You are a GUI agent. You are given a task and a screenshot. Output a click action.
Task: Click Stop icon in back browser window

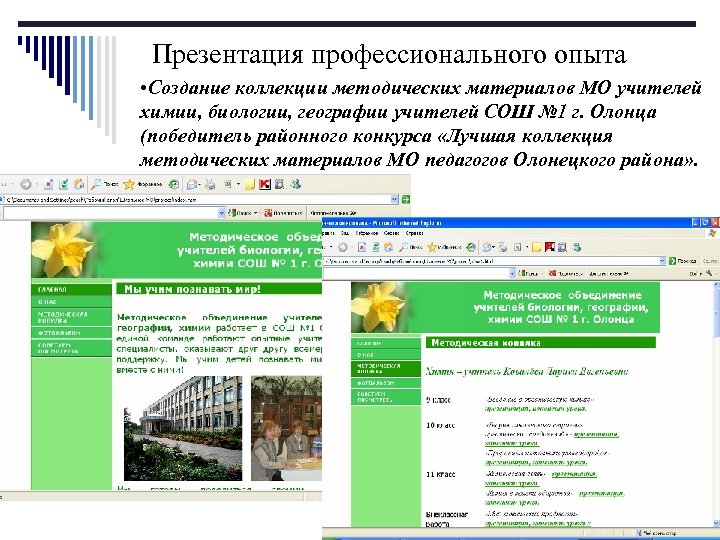(48, 185)
